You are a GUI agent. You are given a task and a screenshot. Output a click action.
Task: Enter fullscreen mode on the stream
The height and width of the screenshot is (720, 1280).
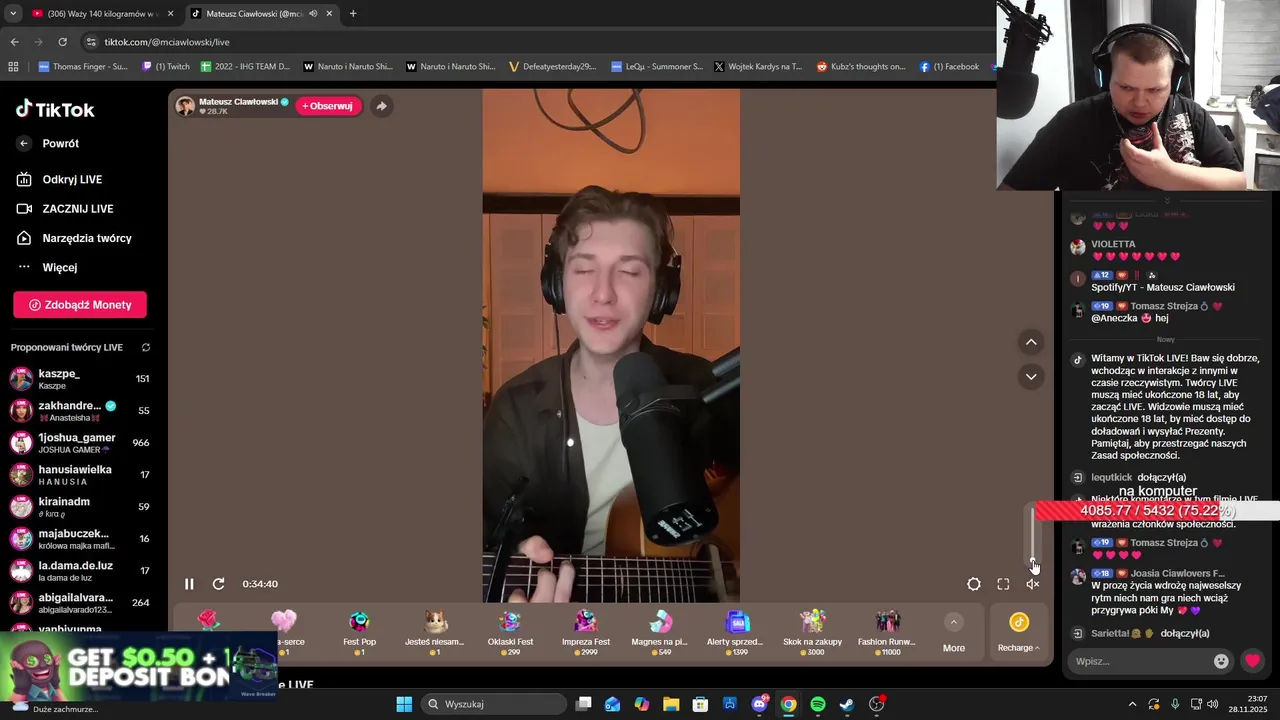tap(1003, 584)
